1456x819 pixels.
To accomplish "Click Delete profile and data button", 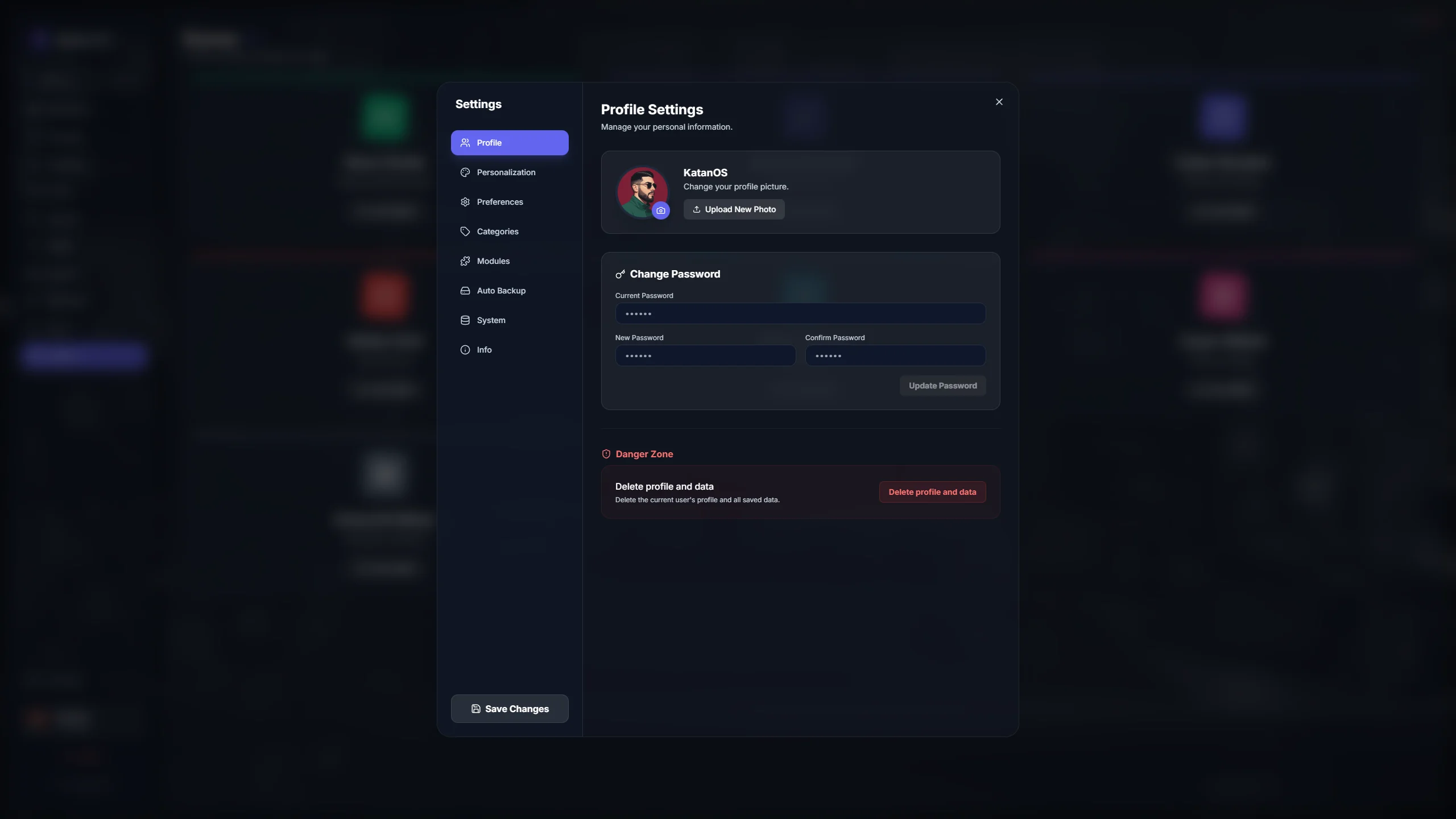I will 932,492.
